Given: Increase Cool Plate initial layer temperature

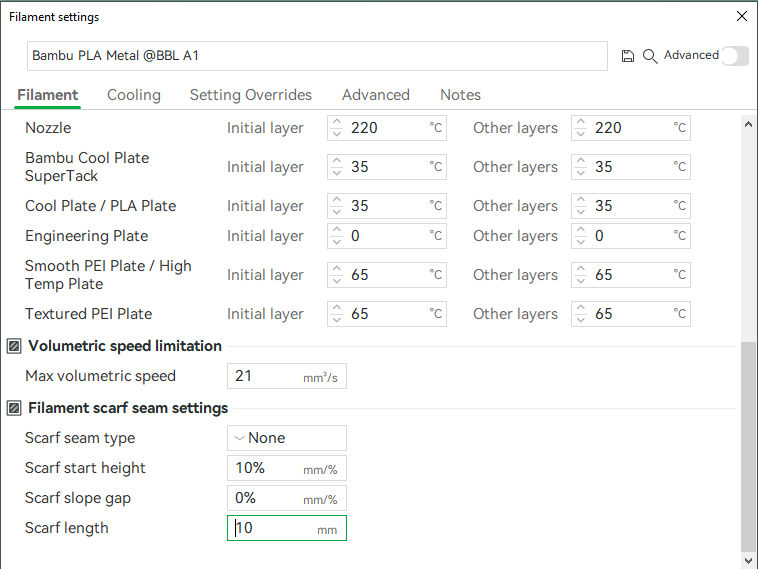Looking at the screenshot, I should tap(337, 201).
